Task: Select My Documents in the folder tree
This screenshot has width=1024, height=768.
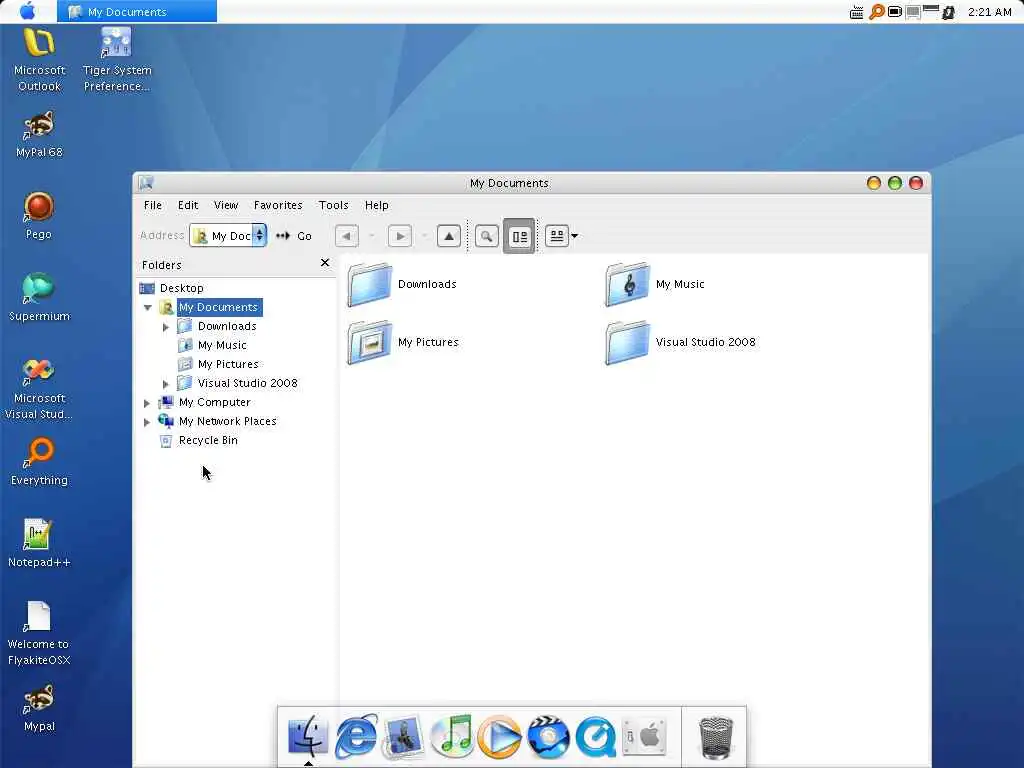Action: click(x=219, y=307)
